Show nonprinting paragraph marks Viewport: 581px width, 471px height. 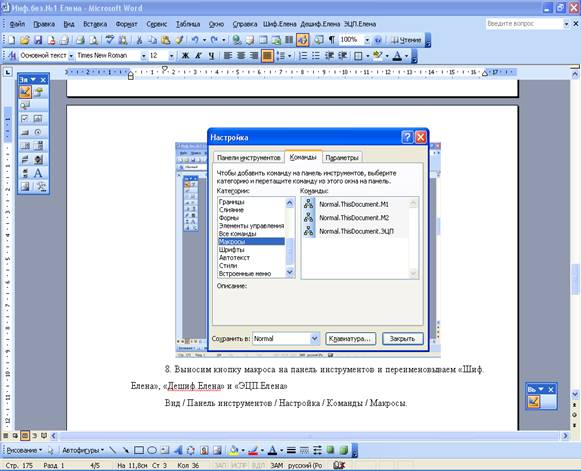332,40
